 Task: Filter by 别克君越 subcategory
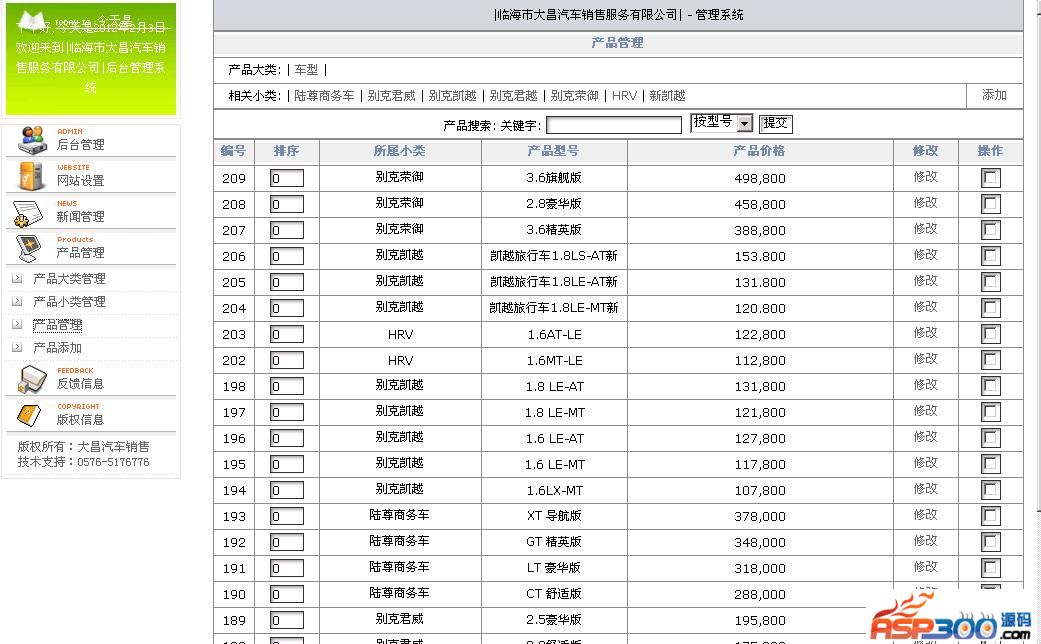(513, 96)
